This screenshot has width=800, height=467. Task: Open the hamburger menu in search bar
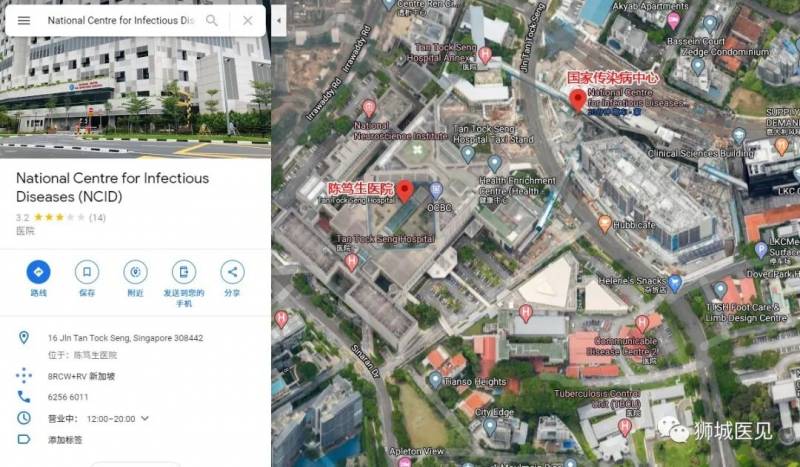[x=23, y=20]
